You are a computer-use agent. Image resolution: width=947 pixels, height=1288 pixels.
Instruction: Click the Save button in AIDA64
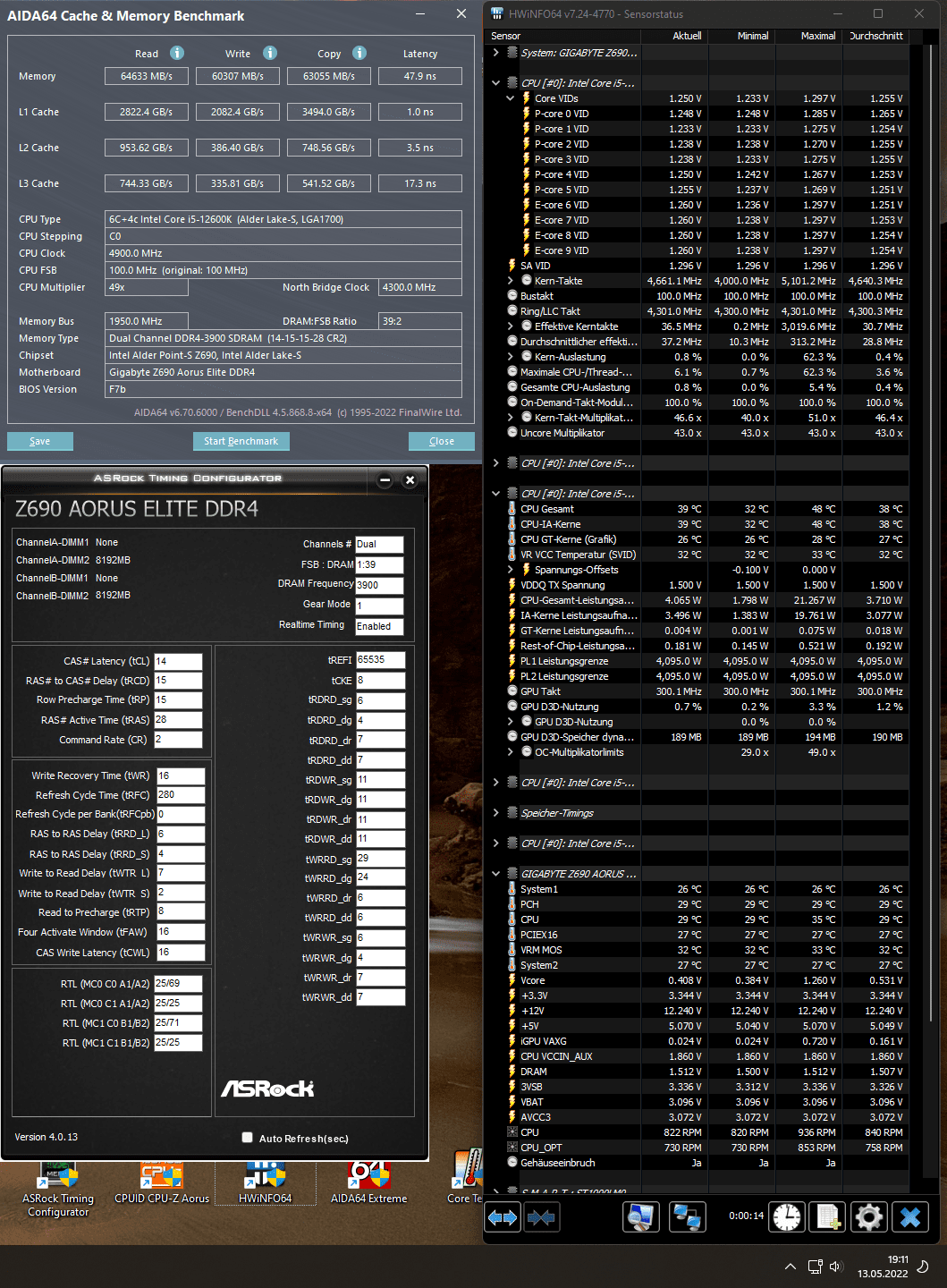(x=39, y=441)
